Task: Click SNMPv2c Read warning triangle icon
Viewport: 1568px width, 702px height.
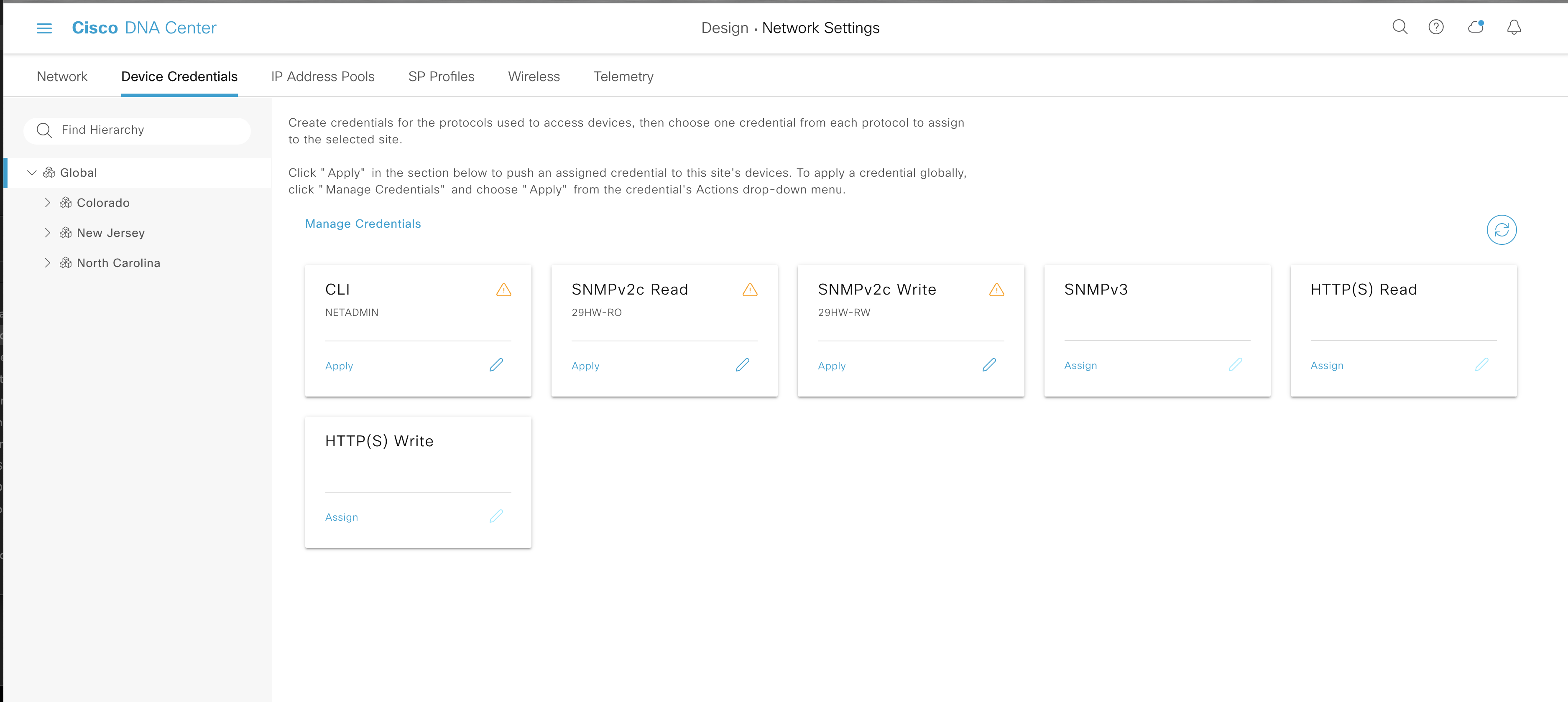Action: click(x=750, y=290)
